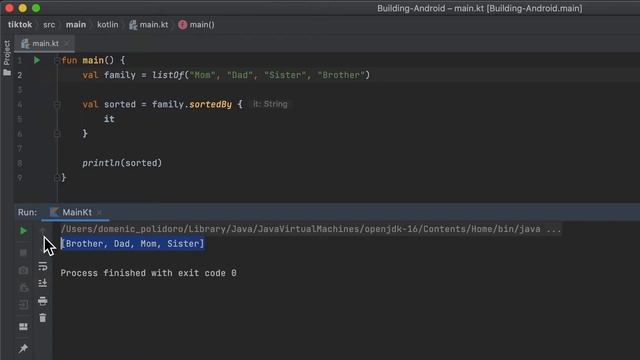
Task: Click fold end marker on line 9
Action: tap(57, 178)
